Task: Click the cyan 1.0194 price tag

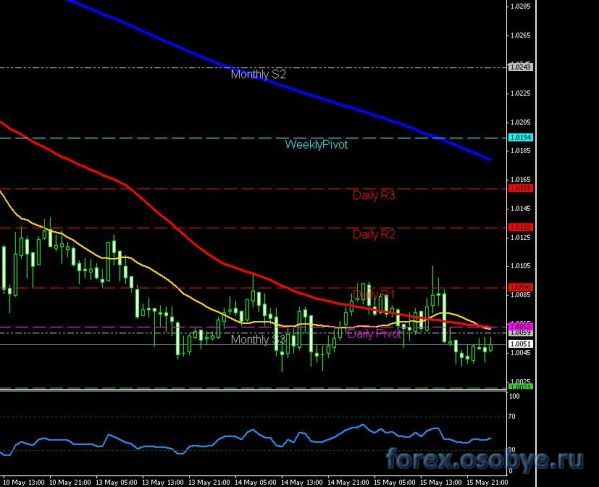Action: point(520,138)
